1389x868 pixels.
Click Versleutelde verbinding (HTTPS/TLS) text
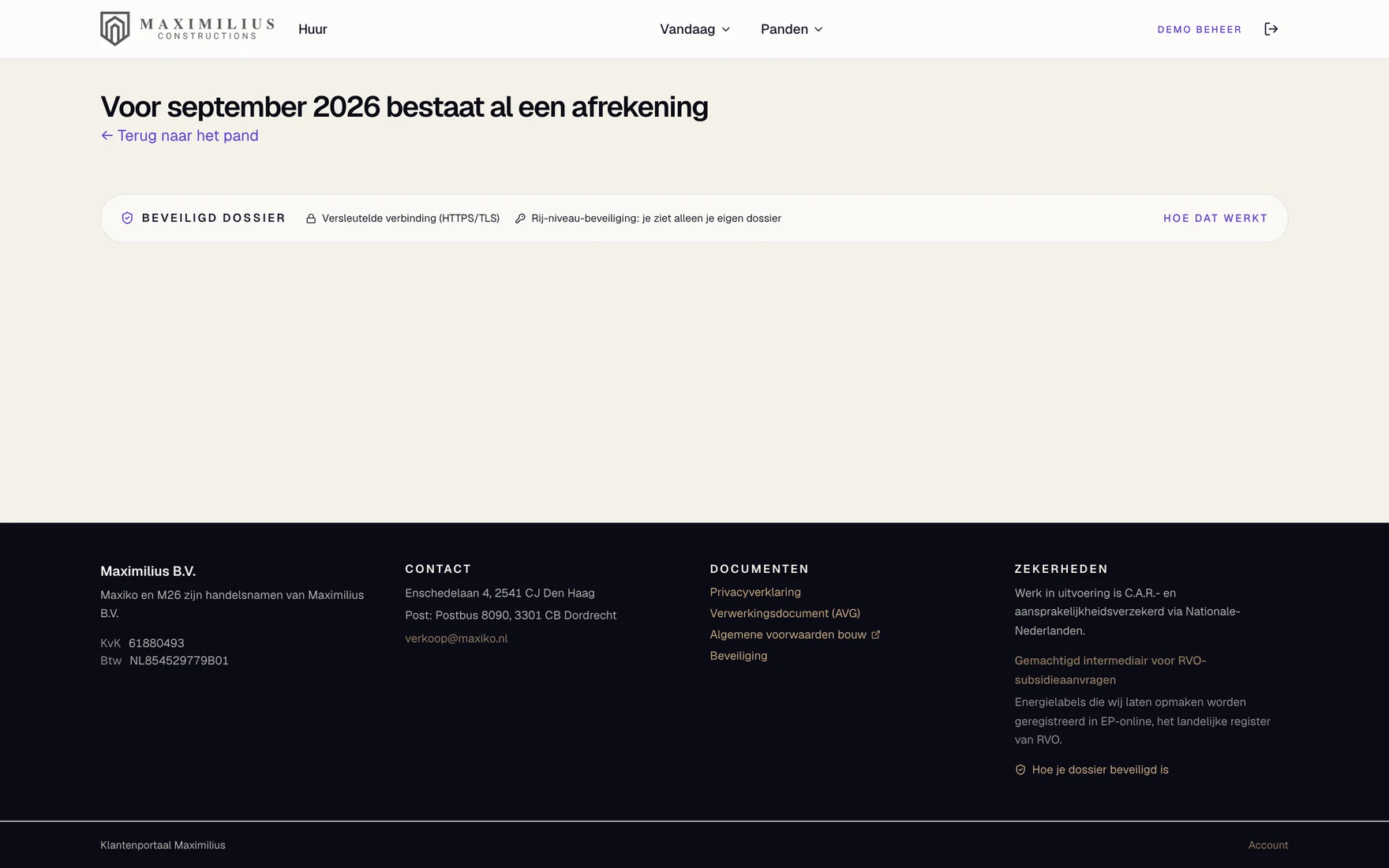410,219
